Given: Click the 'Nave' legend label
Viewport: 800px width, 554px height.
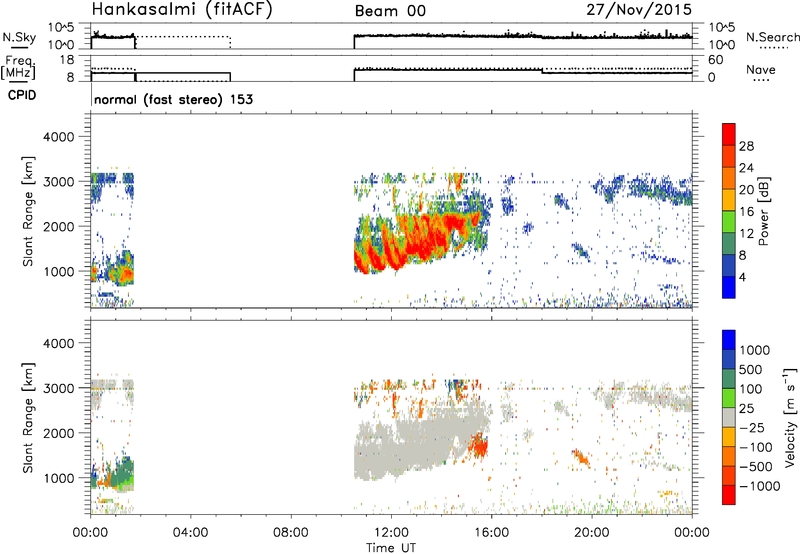Looking at the screenshot, I should tap(761, 69).
